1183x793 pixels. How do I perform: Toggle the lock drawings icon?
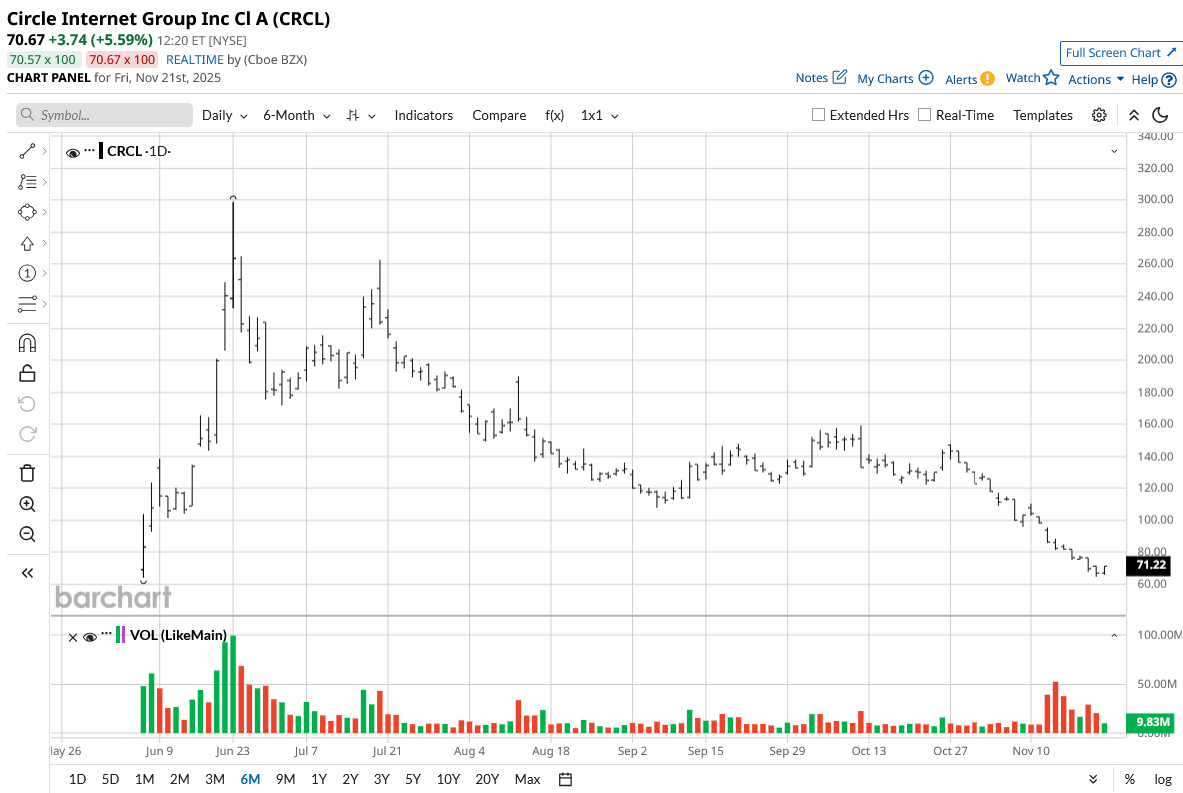pyautogui.click(x=27, y=373)
